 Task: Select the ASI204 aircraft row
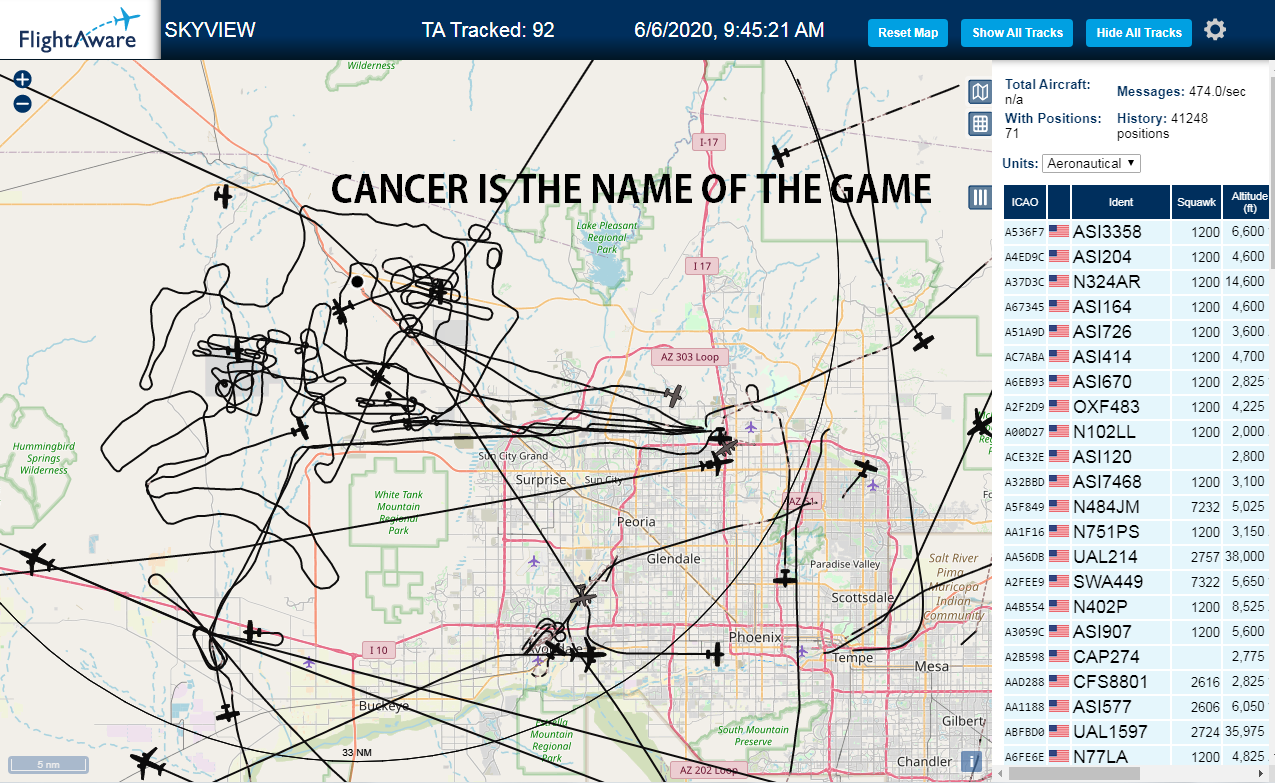click(1139, 257)
